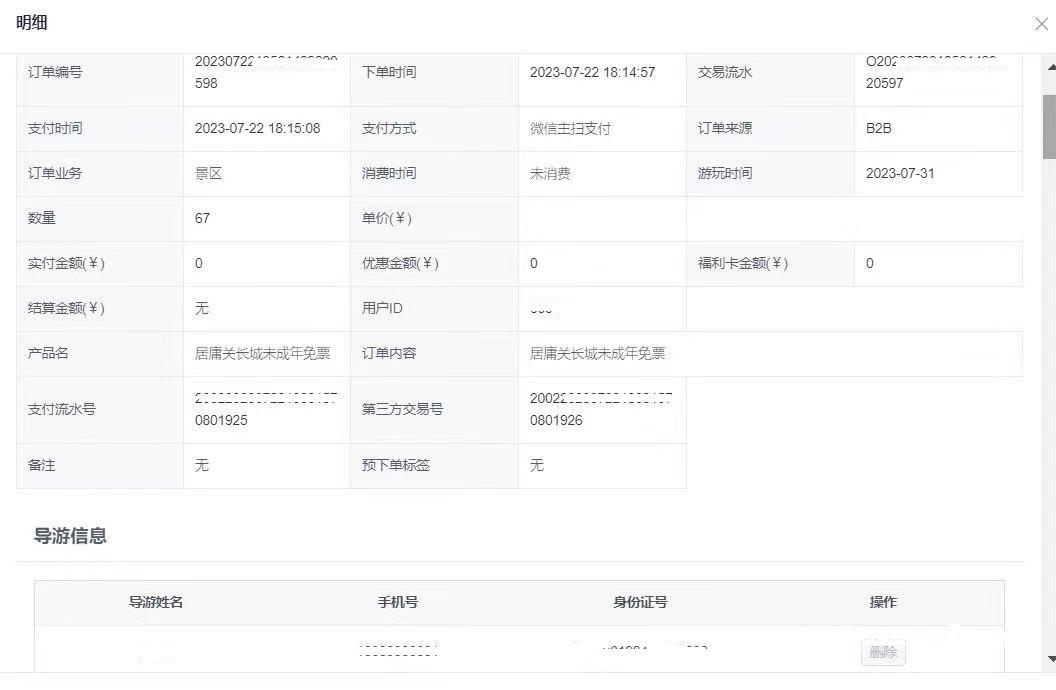Click the quantity value 67

[x=202, y=218]
